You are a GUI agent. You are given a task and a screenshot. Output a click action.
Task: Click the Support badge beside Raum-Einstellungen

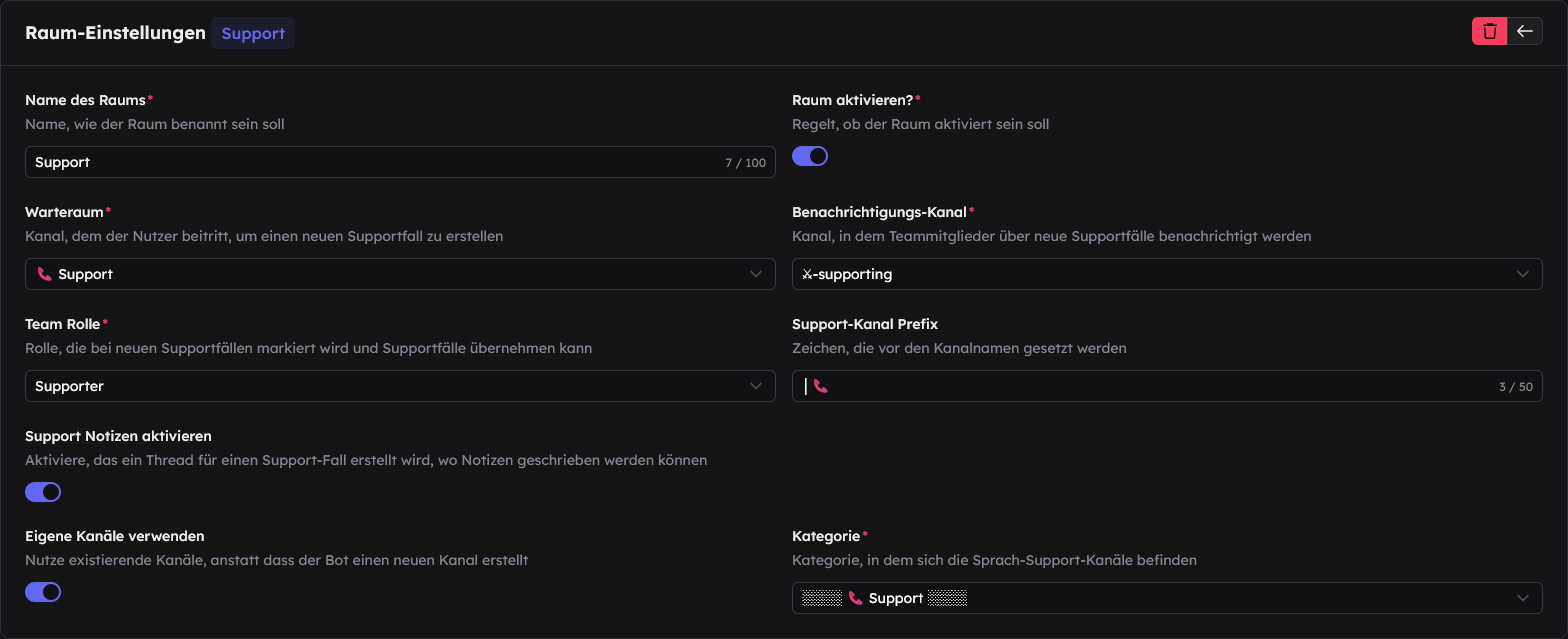[x=253, y=33]
